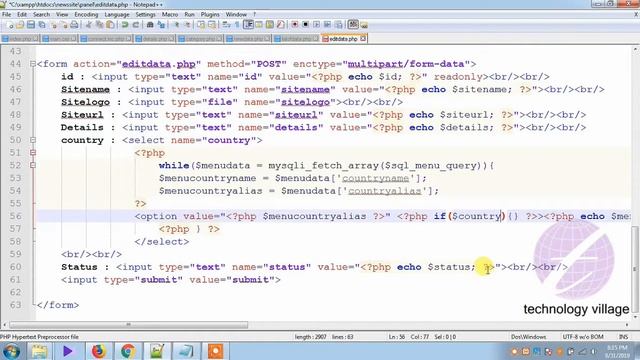This screenshot has height=360, width=640.
Task: Click Run Macro Multiple Times icon
Action: click(x=327, y=25)
